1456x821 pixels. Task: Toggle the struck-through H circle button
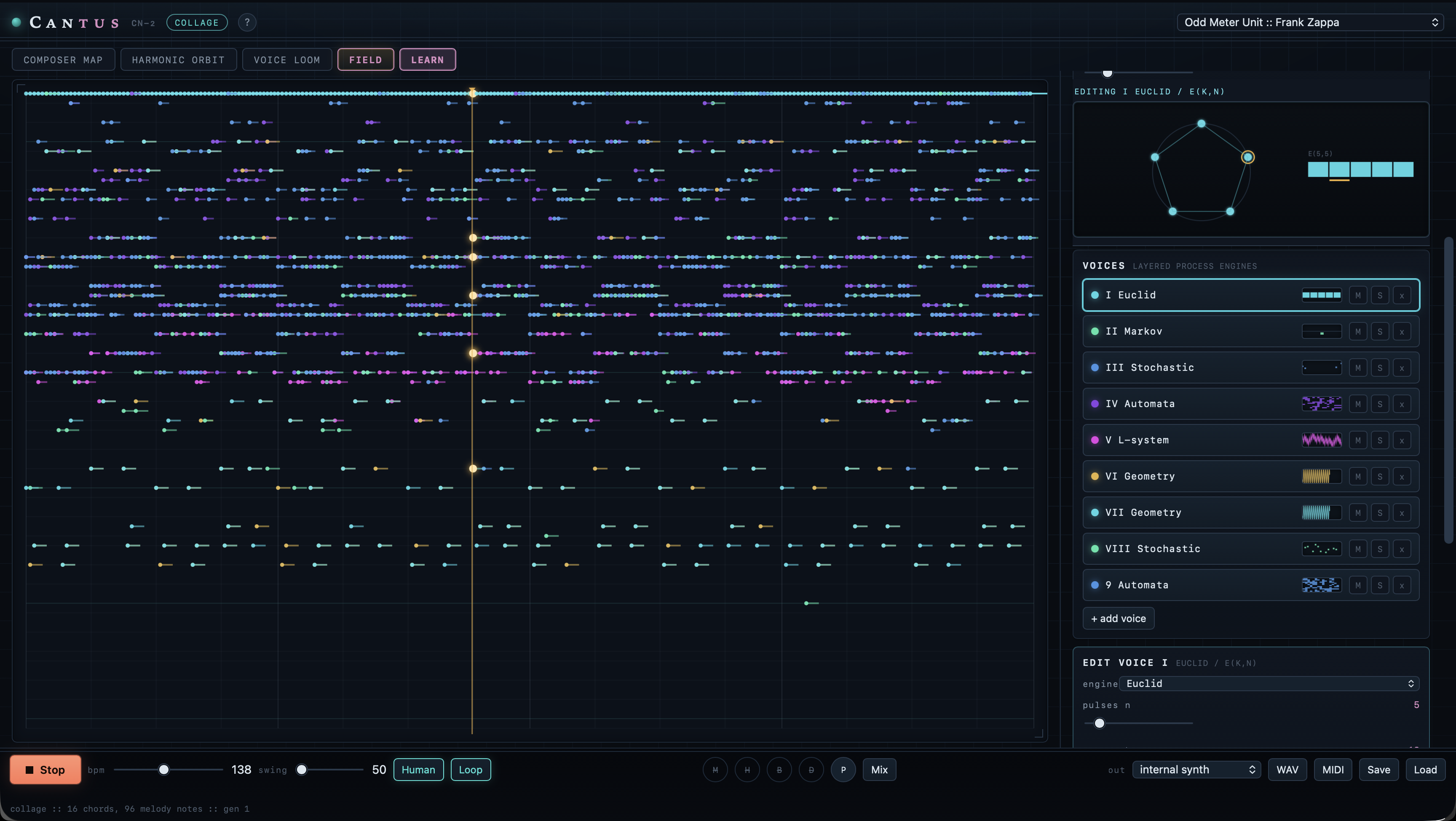[x=747, y=770]
